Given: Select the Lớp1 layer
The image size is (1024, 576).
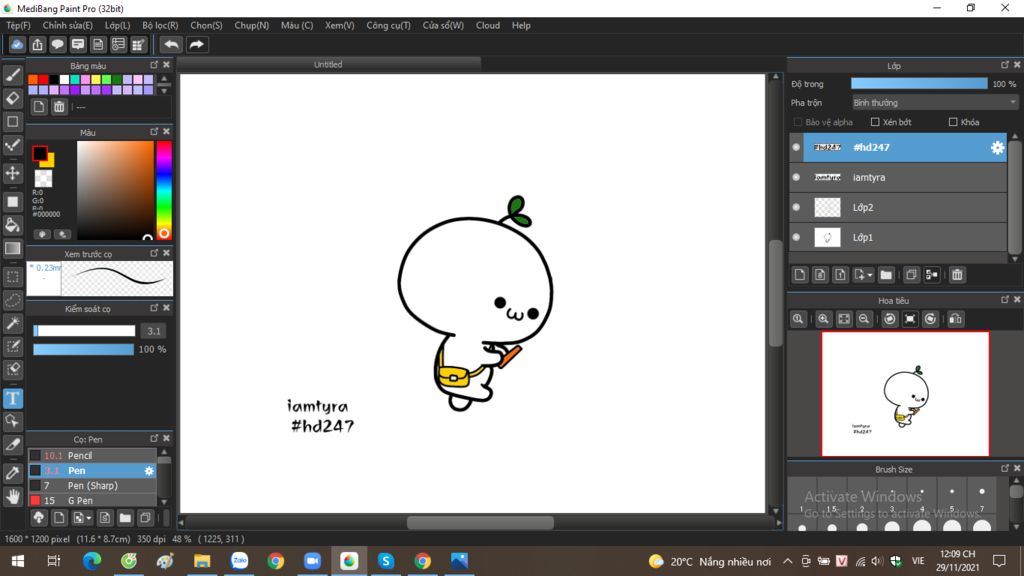Looking at the screenshot, I should [898, 238].
